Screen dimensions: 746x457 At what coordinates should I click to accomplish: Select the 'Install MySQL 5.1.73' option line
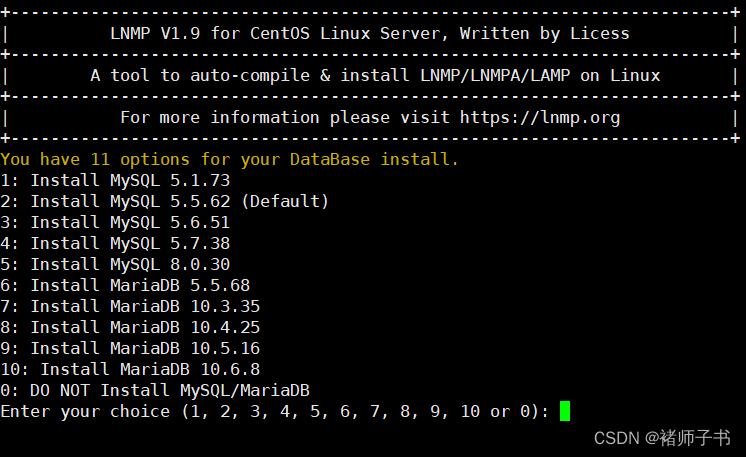(x=115, y=180)
